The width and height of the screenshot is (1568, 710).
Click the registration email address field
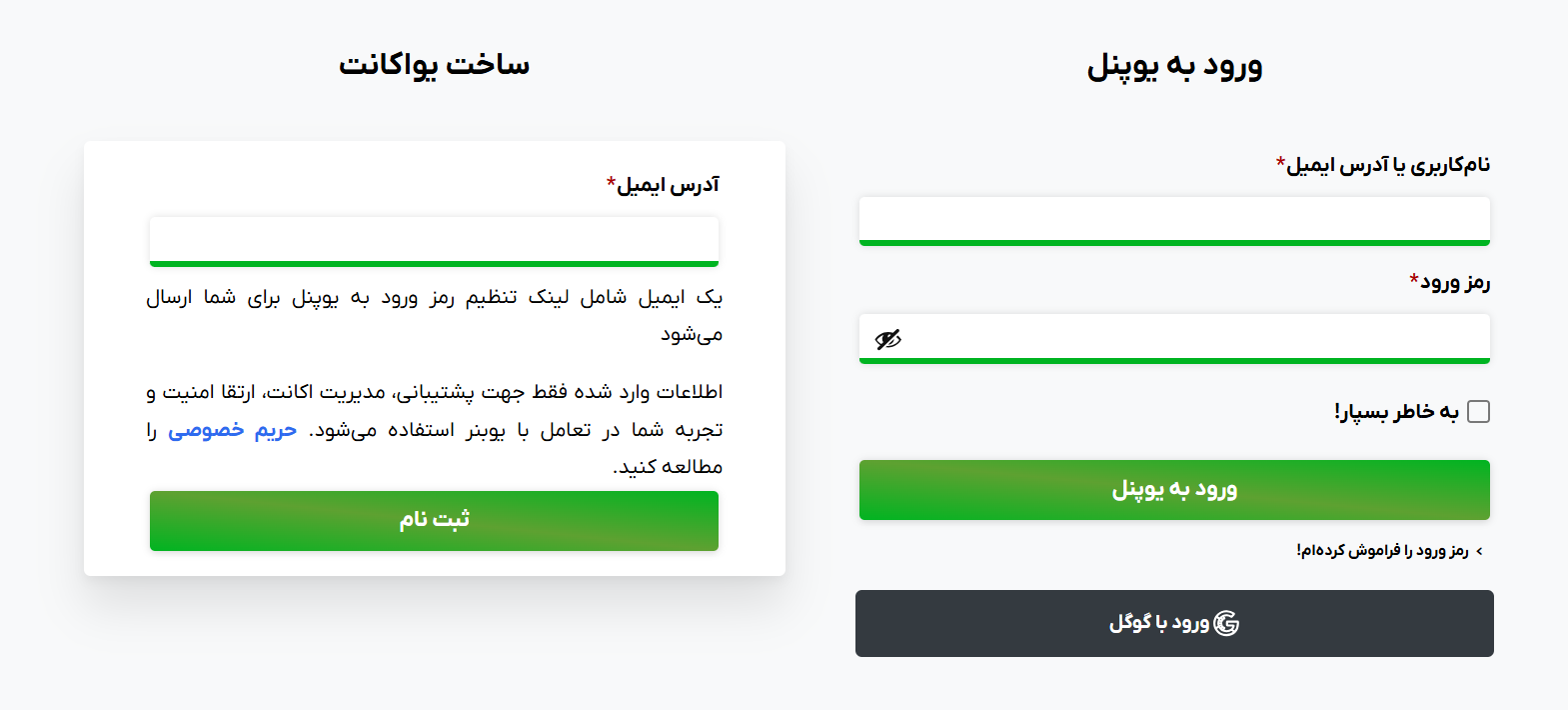(x=434, y=240)
